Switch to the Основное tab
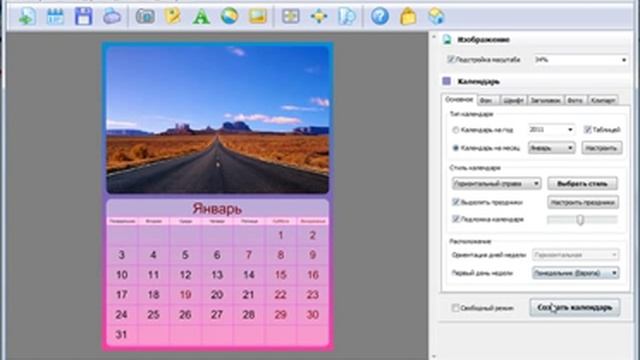This screenshot has width=640, height=360. (x=459, y=99)
